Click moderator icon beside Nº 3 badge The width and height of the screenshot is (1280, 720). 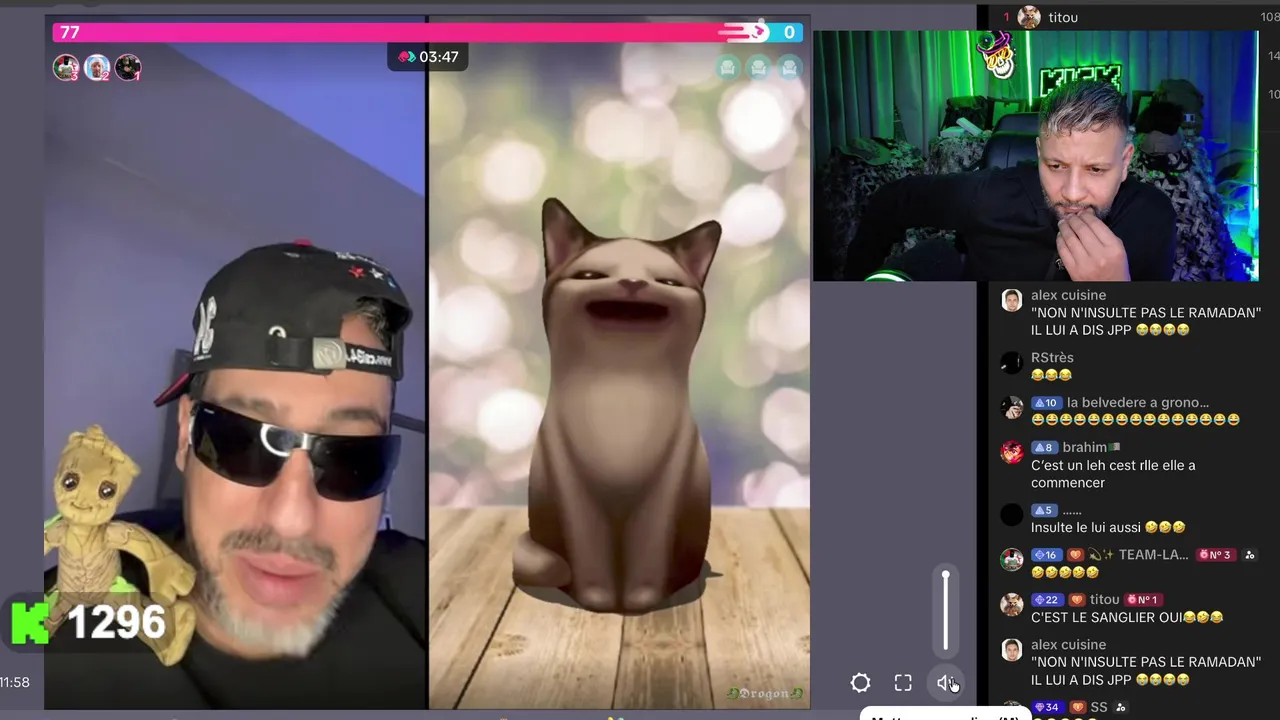(x=1250, y=554)
